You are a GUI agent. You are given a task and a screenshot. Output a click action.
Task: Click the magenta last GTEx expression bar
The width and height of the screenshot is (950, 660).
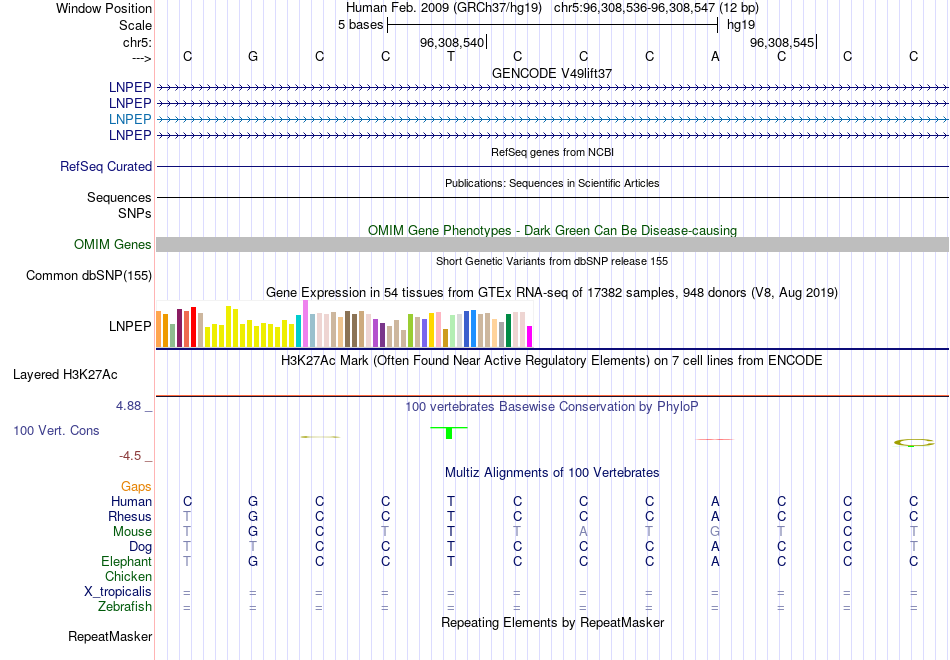[530, 336]
